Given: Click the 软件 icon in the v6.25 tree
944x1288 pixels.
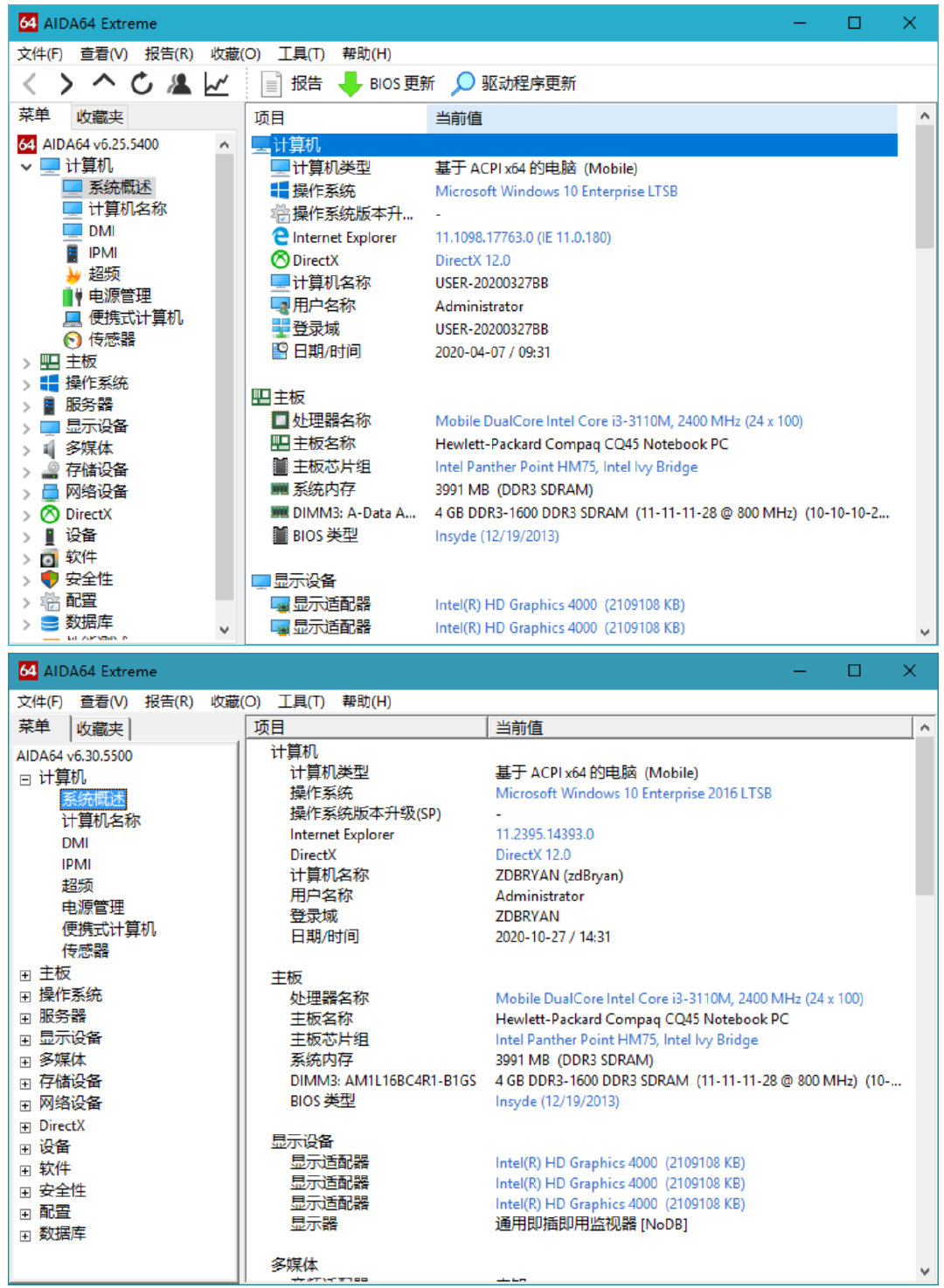Looking at the screenshot, I should pyautogui.click(x=50, y=557).
